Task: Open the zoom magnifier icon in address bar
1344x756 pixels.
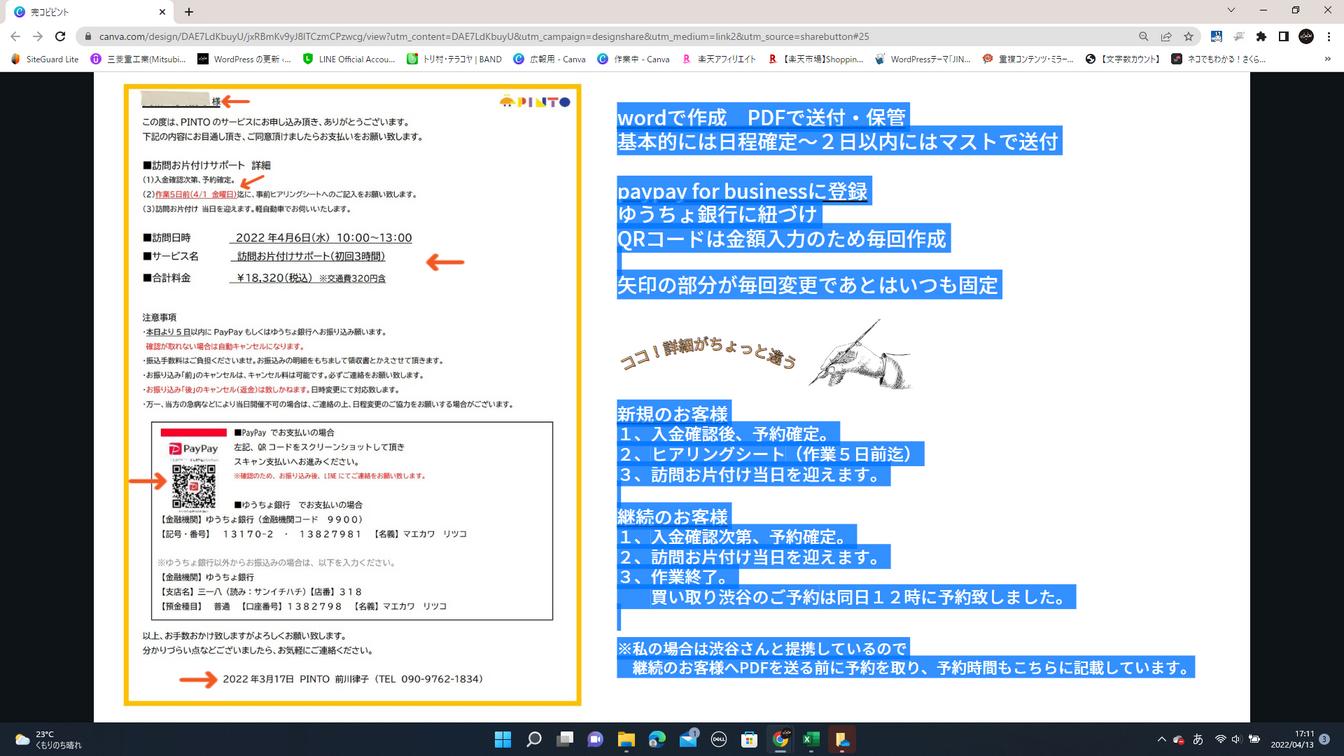Action: coord(1144,36)
